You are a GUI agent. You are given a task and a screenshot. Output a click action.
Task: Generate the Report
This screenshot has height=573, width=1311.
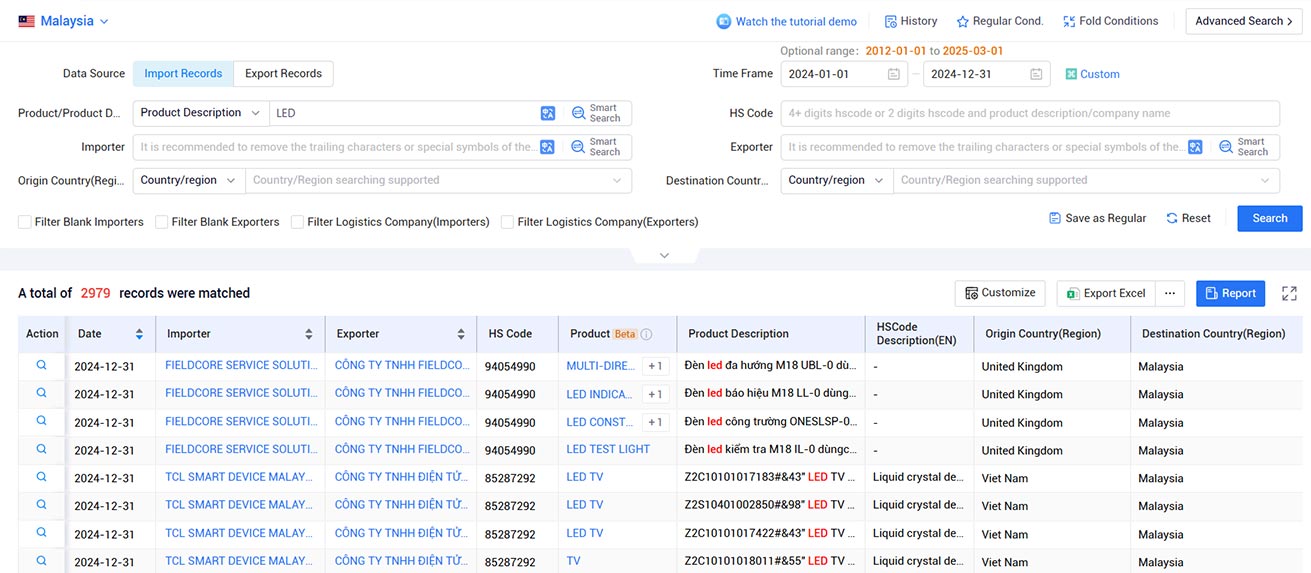1230,293
